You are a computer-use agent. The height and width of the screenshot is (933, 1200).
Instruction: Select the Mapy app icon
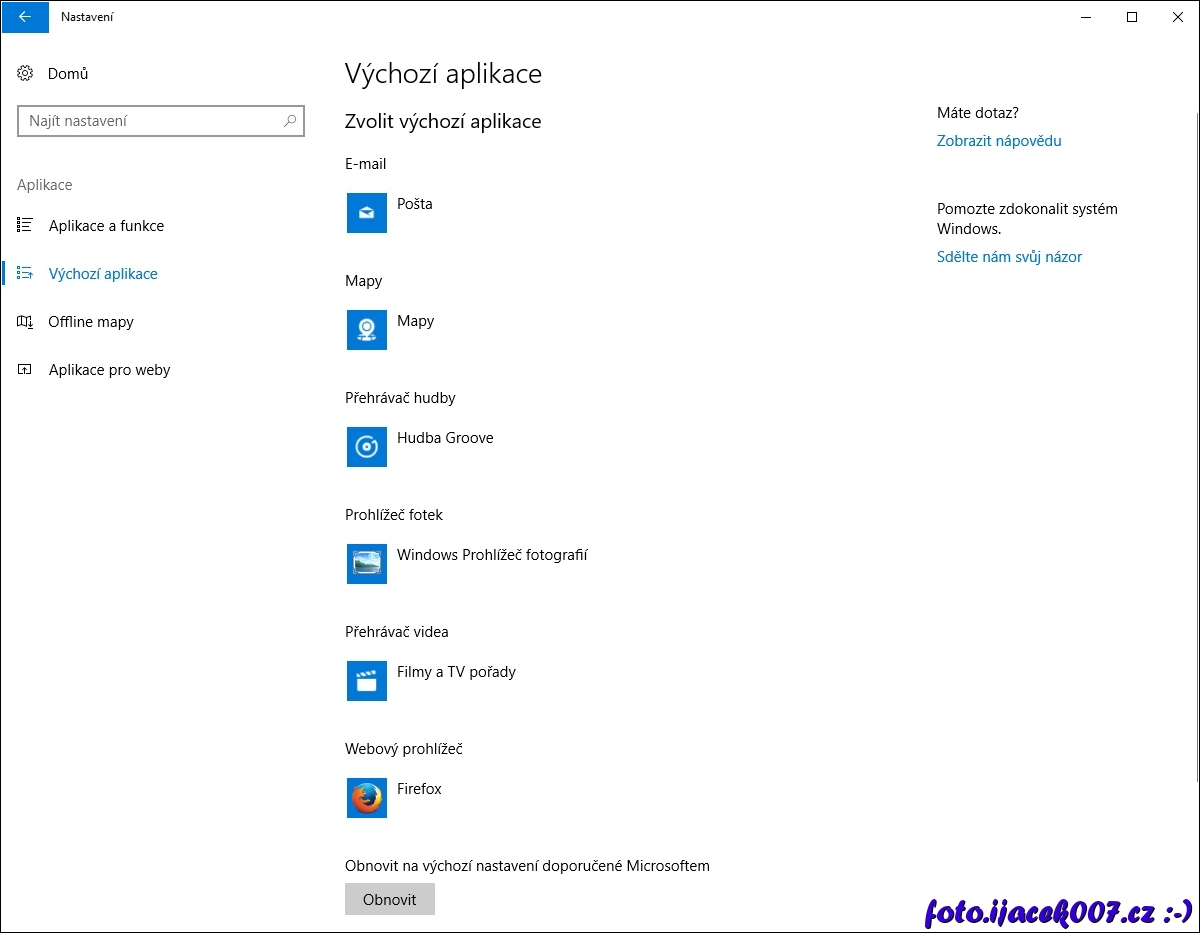pos(366,330)
